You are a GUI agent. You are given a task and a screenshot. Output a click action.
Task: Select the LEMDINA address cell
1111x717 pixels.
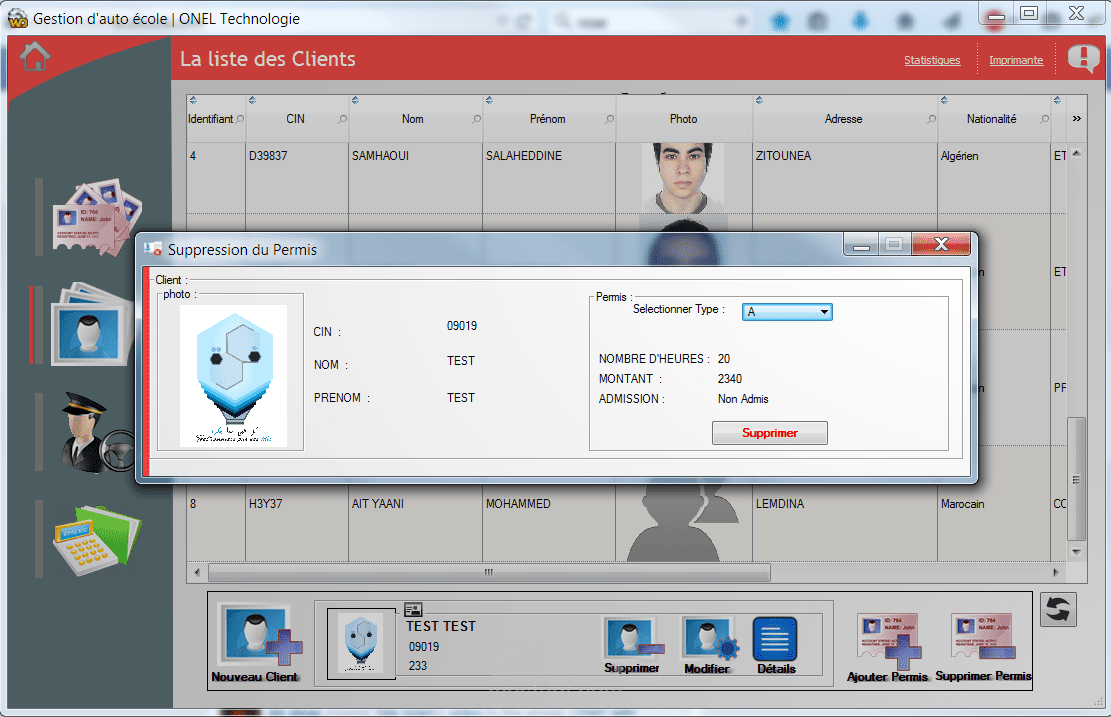pos(845,524)
